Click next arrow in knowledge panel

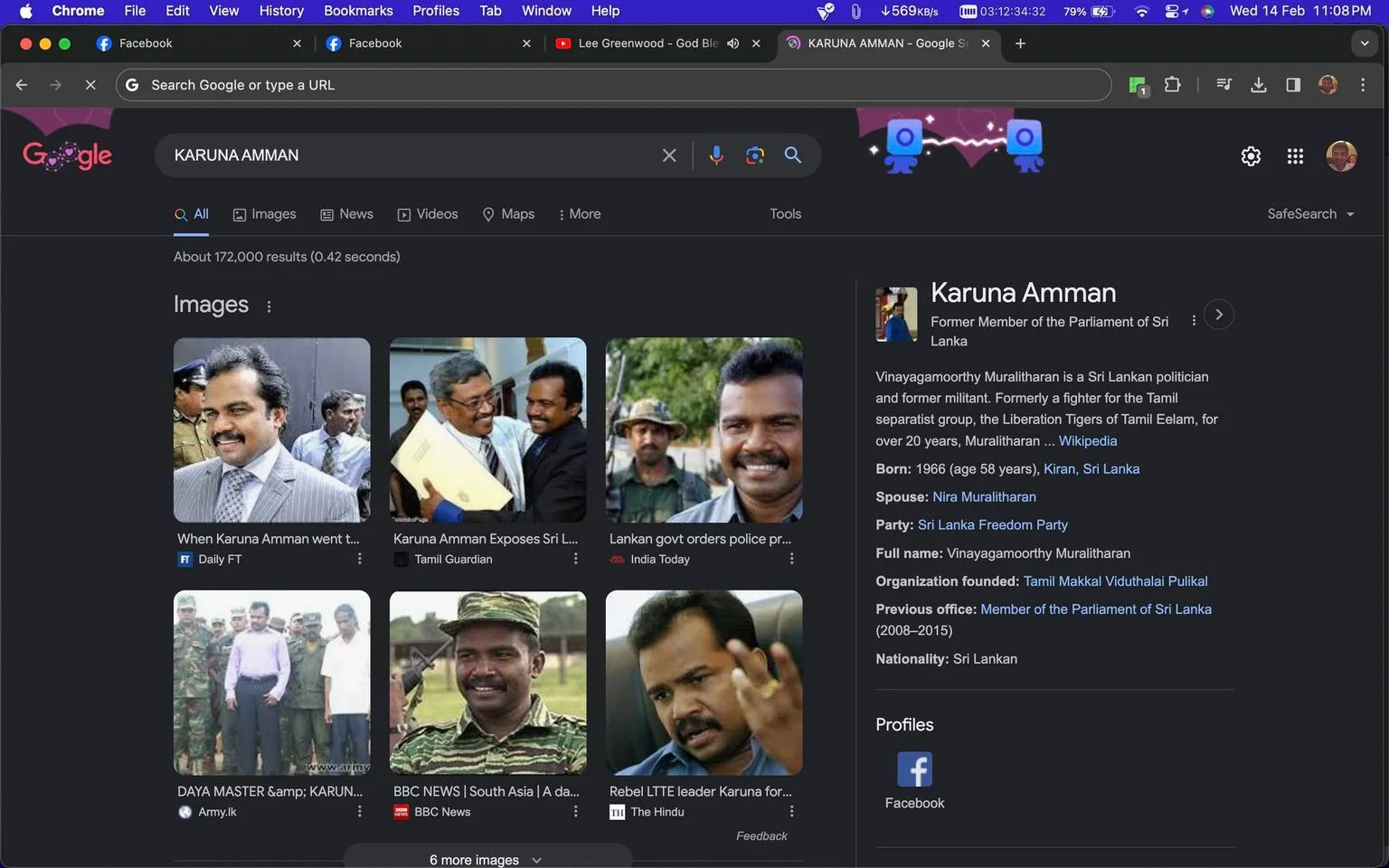pos(1219,315)
